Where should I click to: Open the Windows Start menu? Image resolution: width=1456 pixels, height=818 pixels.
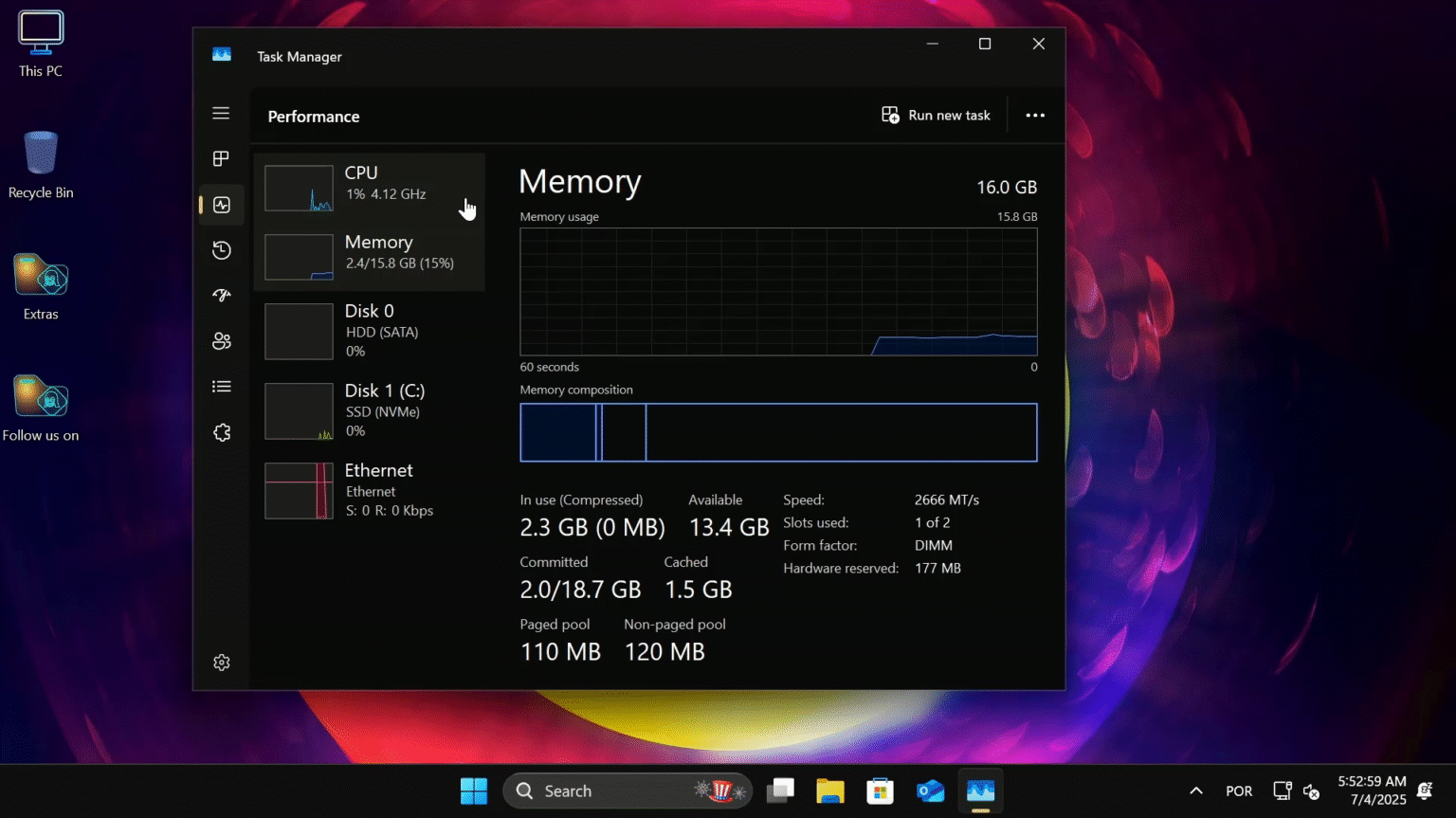point(473,791)
